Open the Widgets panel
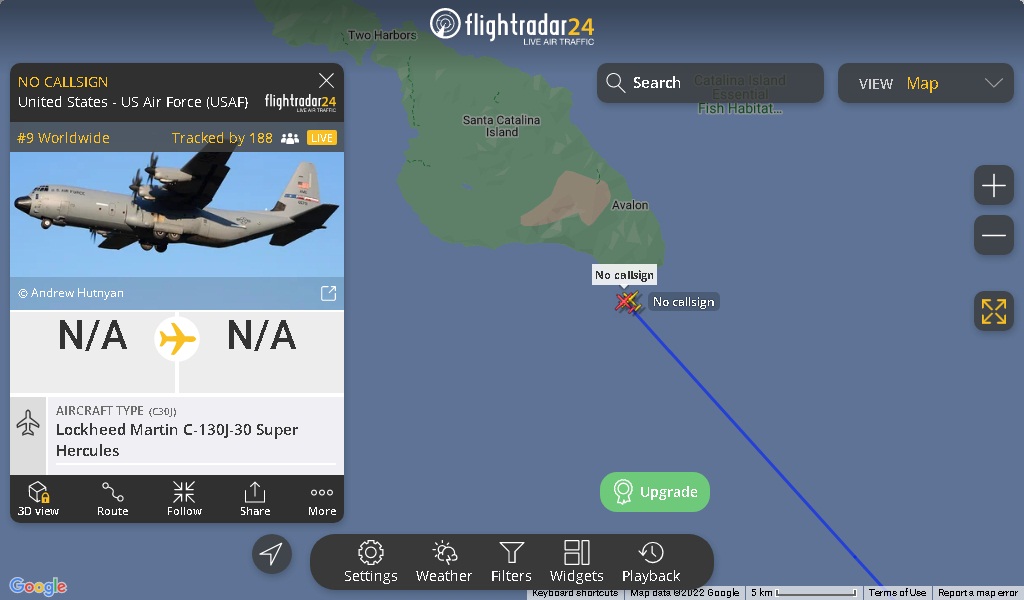Viewport: 1024px width, 600px height. (x=577, y=561)
